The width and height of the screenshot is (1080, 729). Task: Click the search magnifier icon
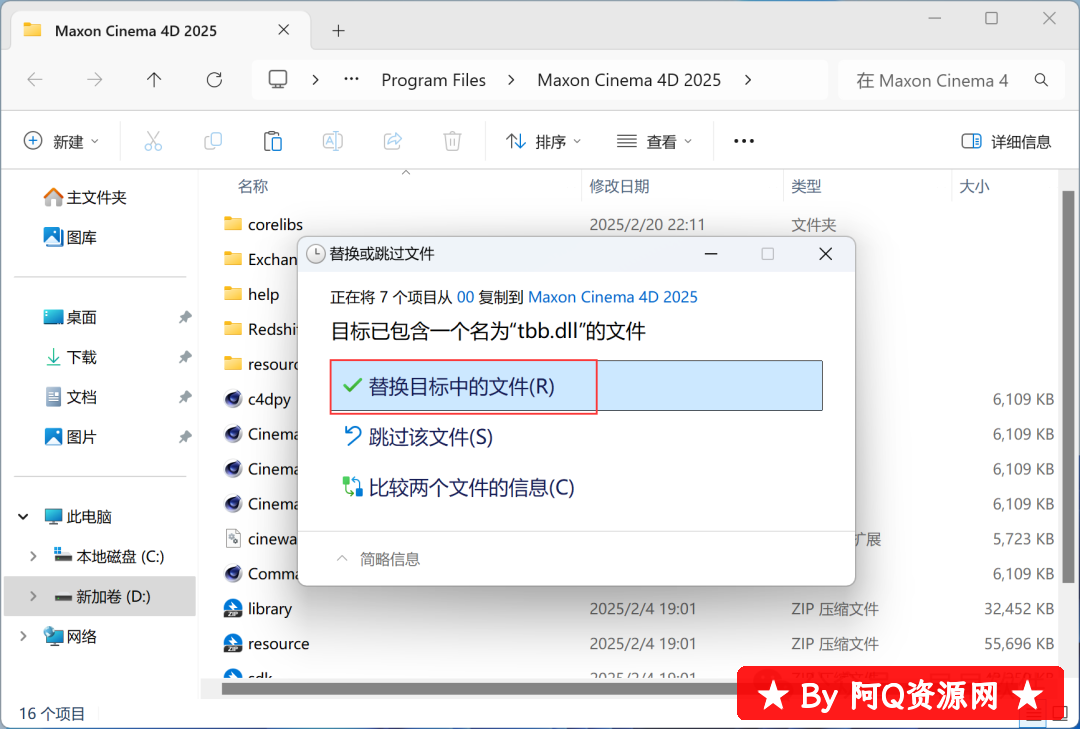click(x=1041, y=80)
